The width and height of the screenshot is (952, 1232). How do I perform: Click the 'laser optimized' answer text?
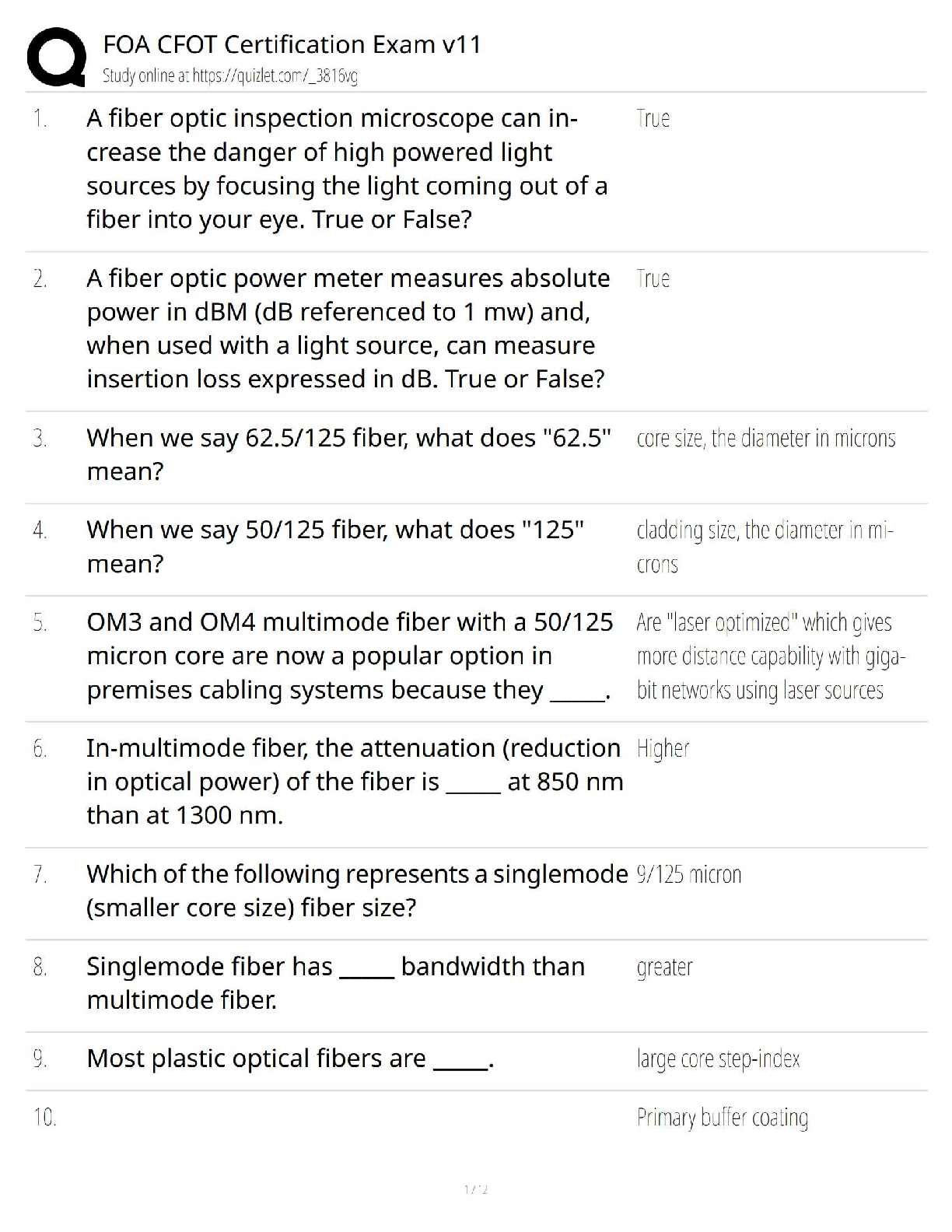click(x=770, y=656)
